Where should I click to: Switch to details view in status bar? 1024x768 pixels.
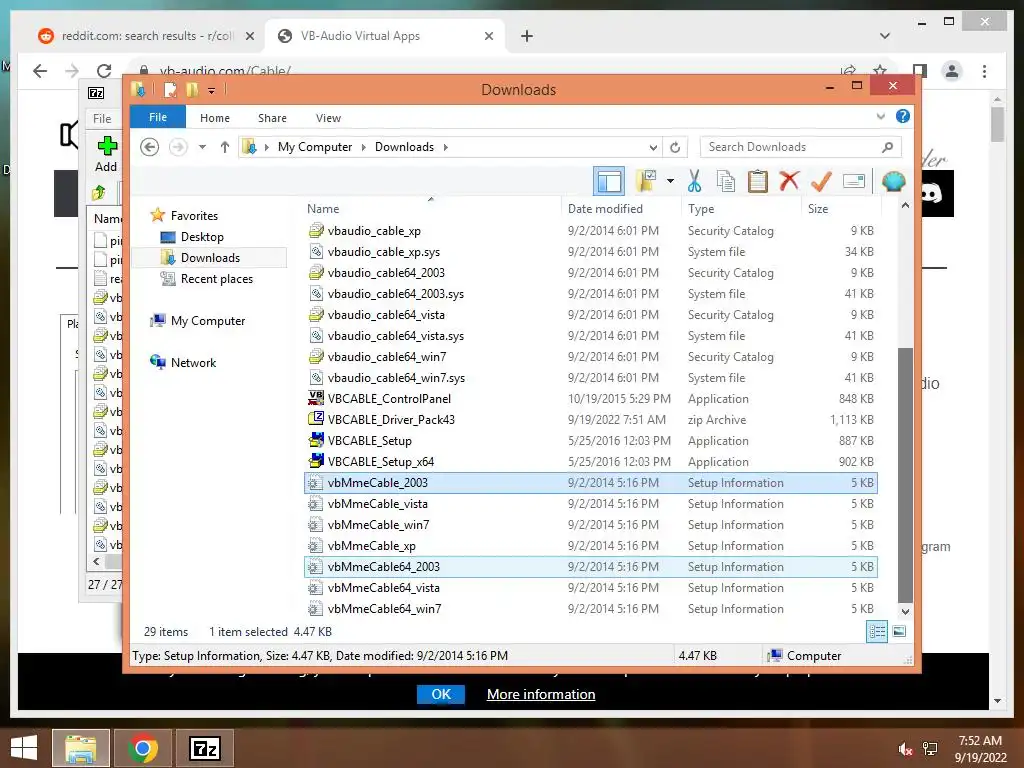876,632
